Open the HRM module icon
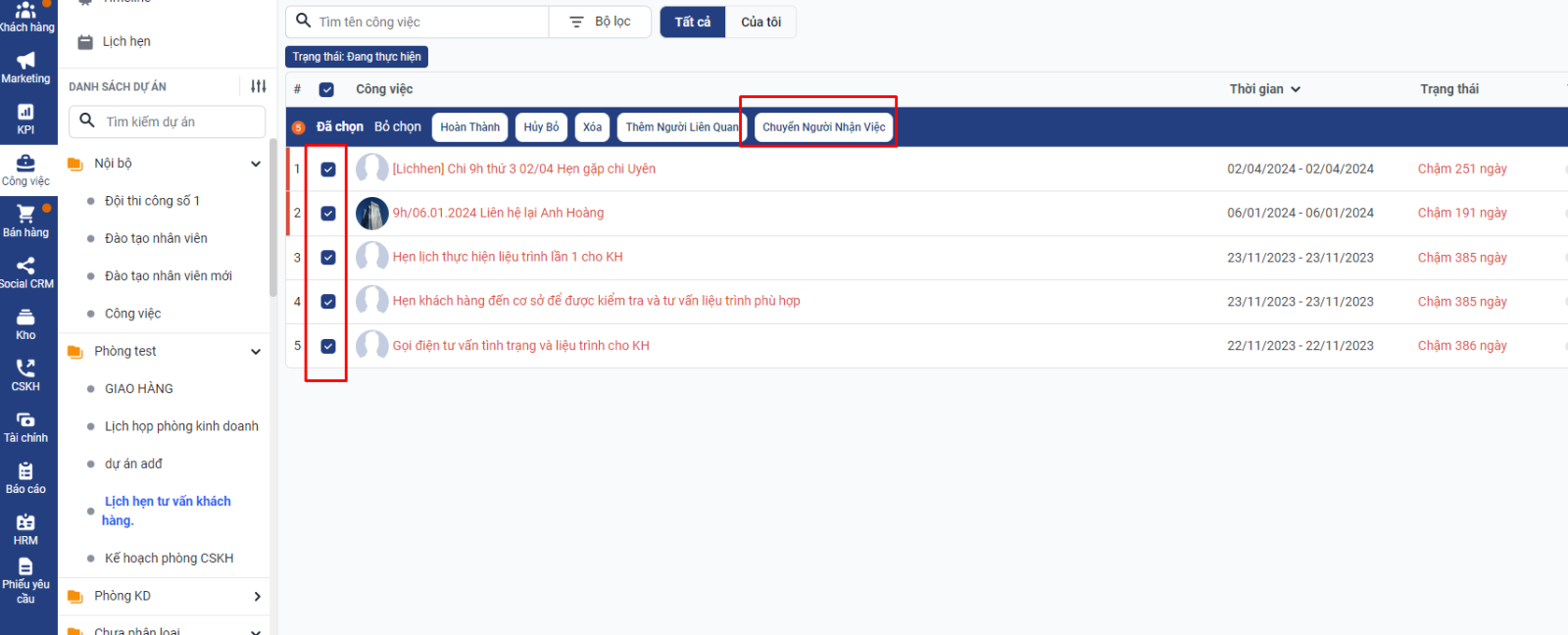The width and height of the screenshot is (1568, 635). [x=26, y=529]
